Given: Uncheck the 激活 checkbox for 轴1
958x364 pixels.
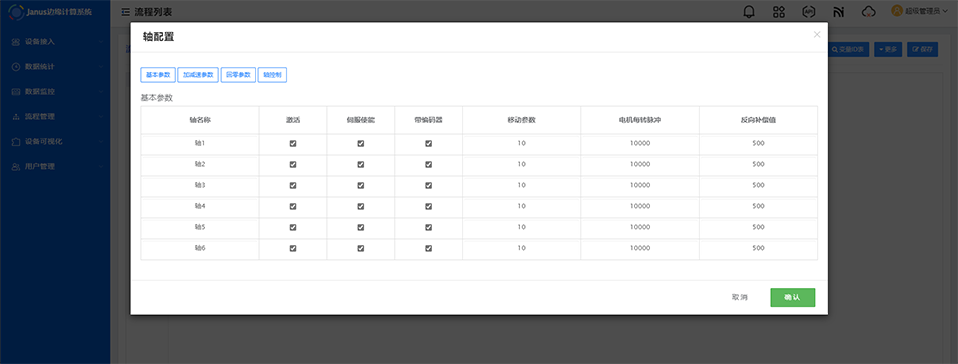Looking at the screenshot, I should pyautogui.click(x=293, y=144).
